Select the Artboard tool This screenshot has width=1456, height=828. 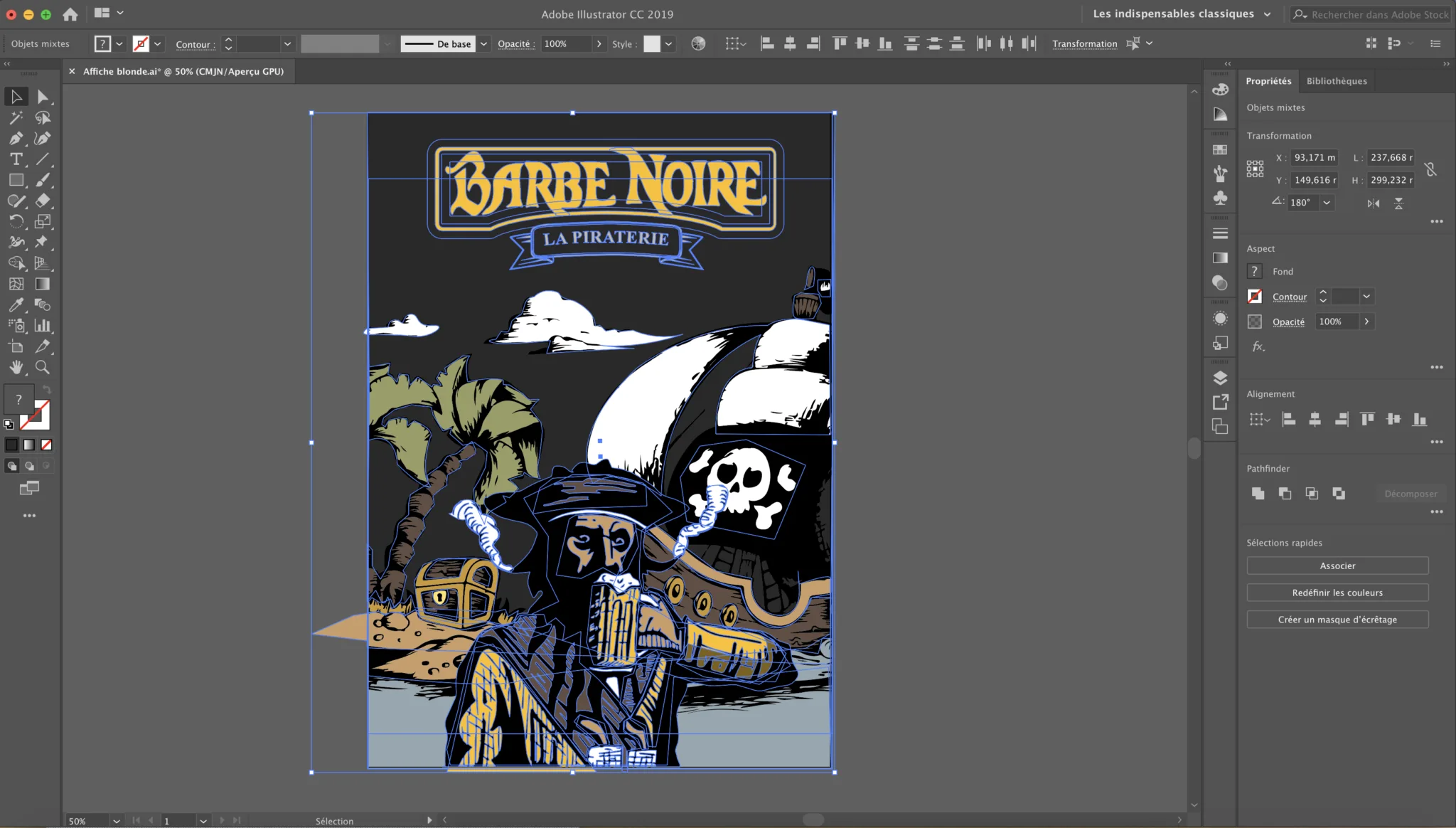coord(16,346)
